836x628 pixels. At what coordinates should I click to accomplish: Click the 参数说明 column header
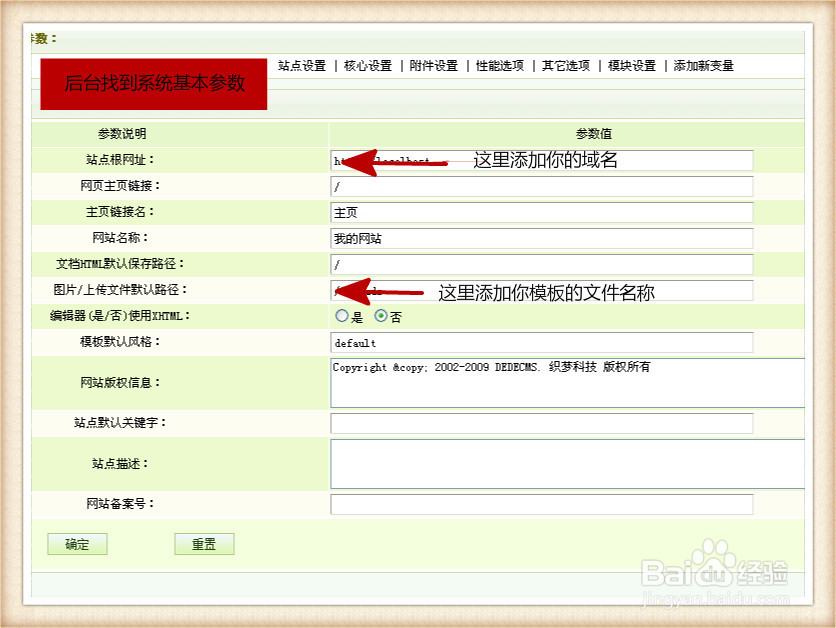pos(122,134)
